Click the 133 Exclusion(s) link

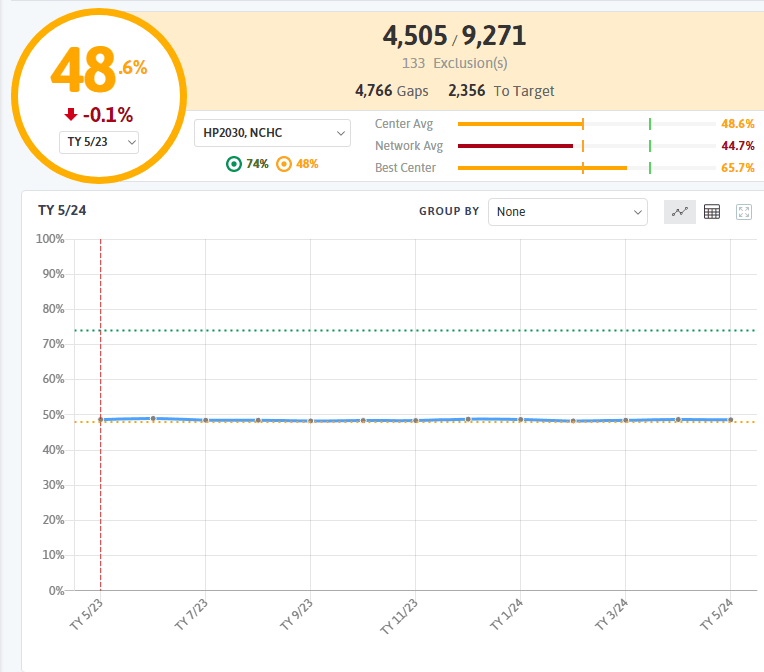click(x=454, y=63)
